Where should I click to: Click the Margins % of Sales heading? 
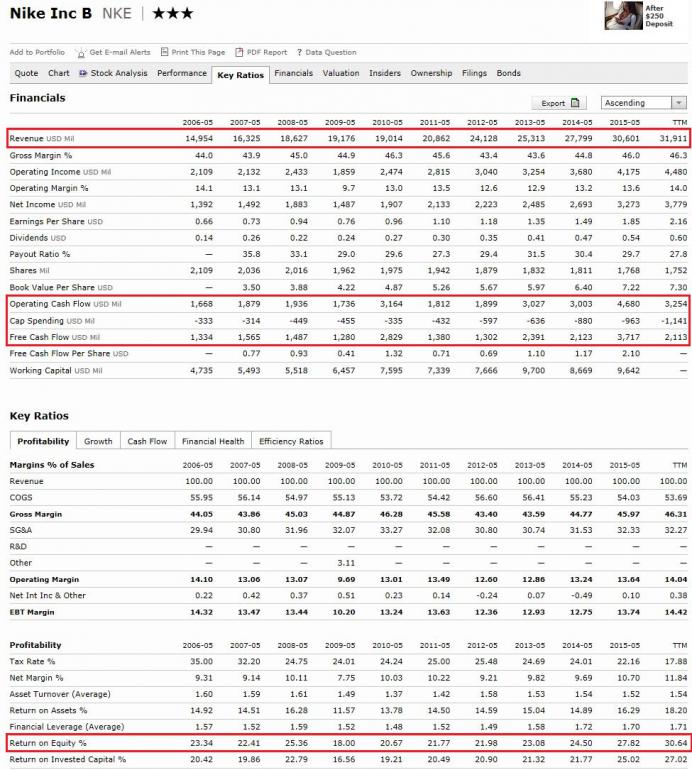coord(52,465)
